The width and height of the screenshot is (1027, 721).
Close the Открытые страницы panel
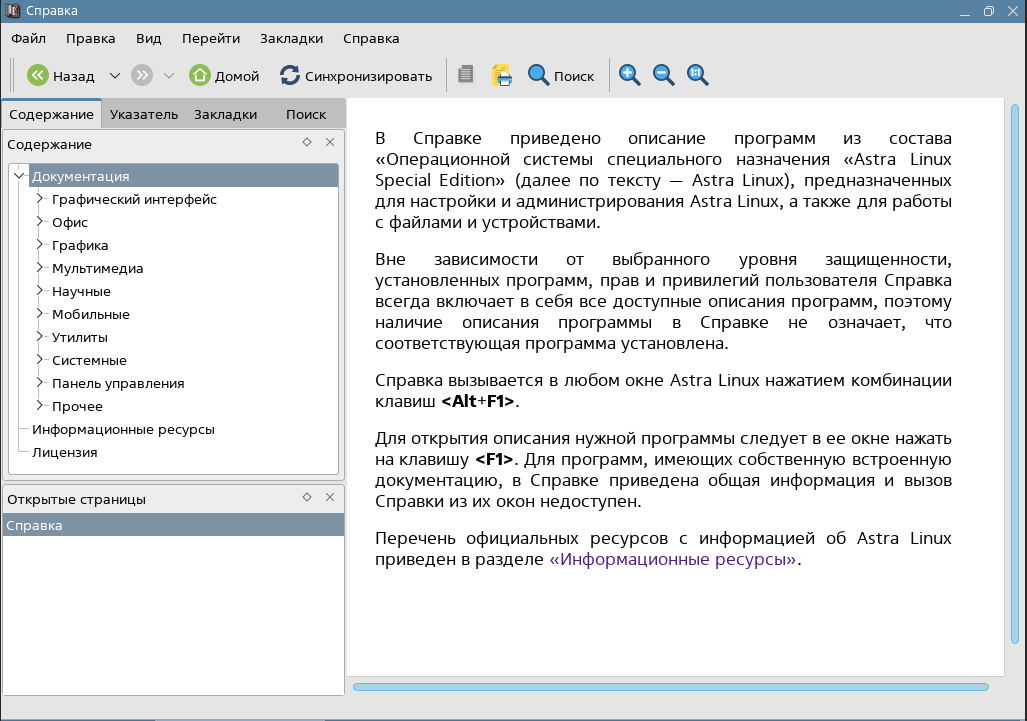tap(330, 497)
